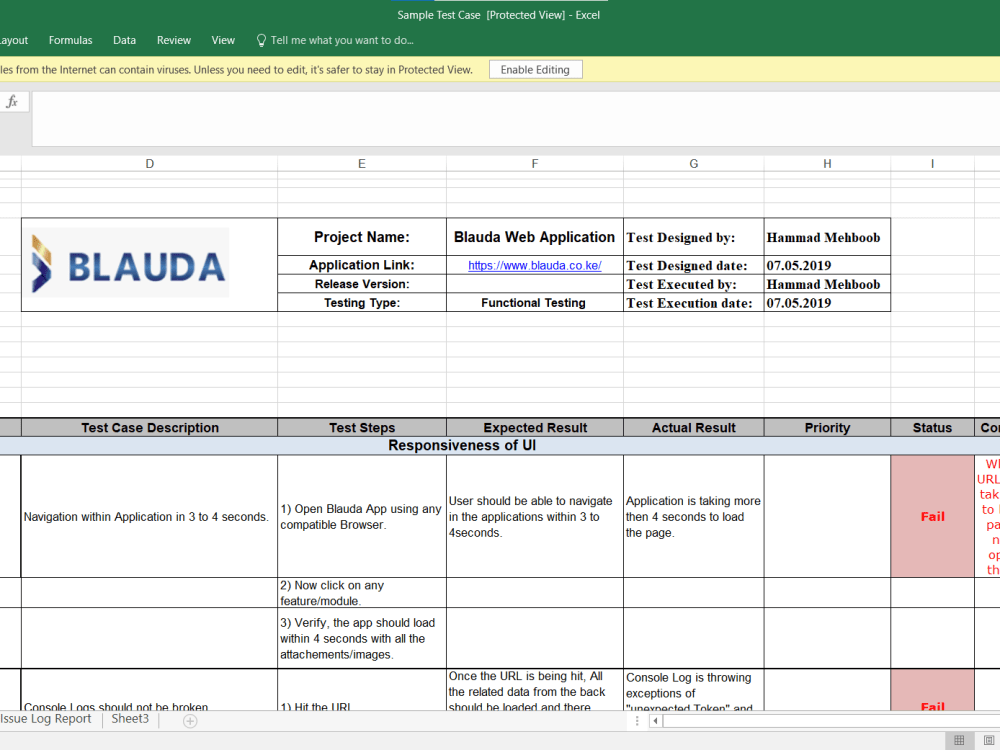
Task: Select 07.05.2019 beside Test Designed date
Action: (x=827, y=265)
